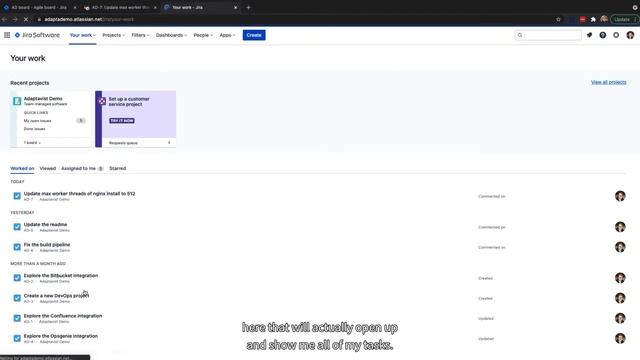Expand the Dashboards dropdown menu

pos(171,35)
